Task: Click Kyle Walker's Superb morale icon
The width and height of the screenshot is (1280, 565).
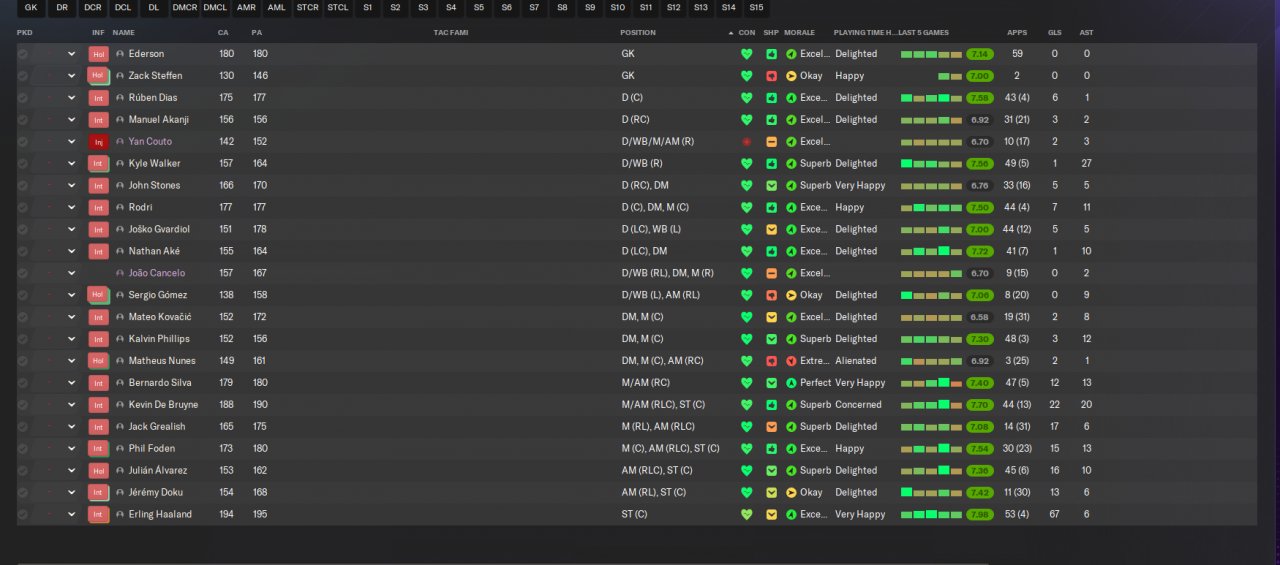Action: click(791, 164)
